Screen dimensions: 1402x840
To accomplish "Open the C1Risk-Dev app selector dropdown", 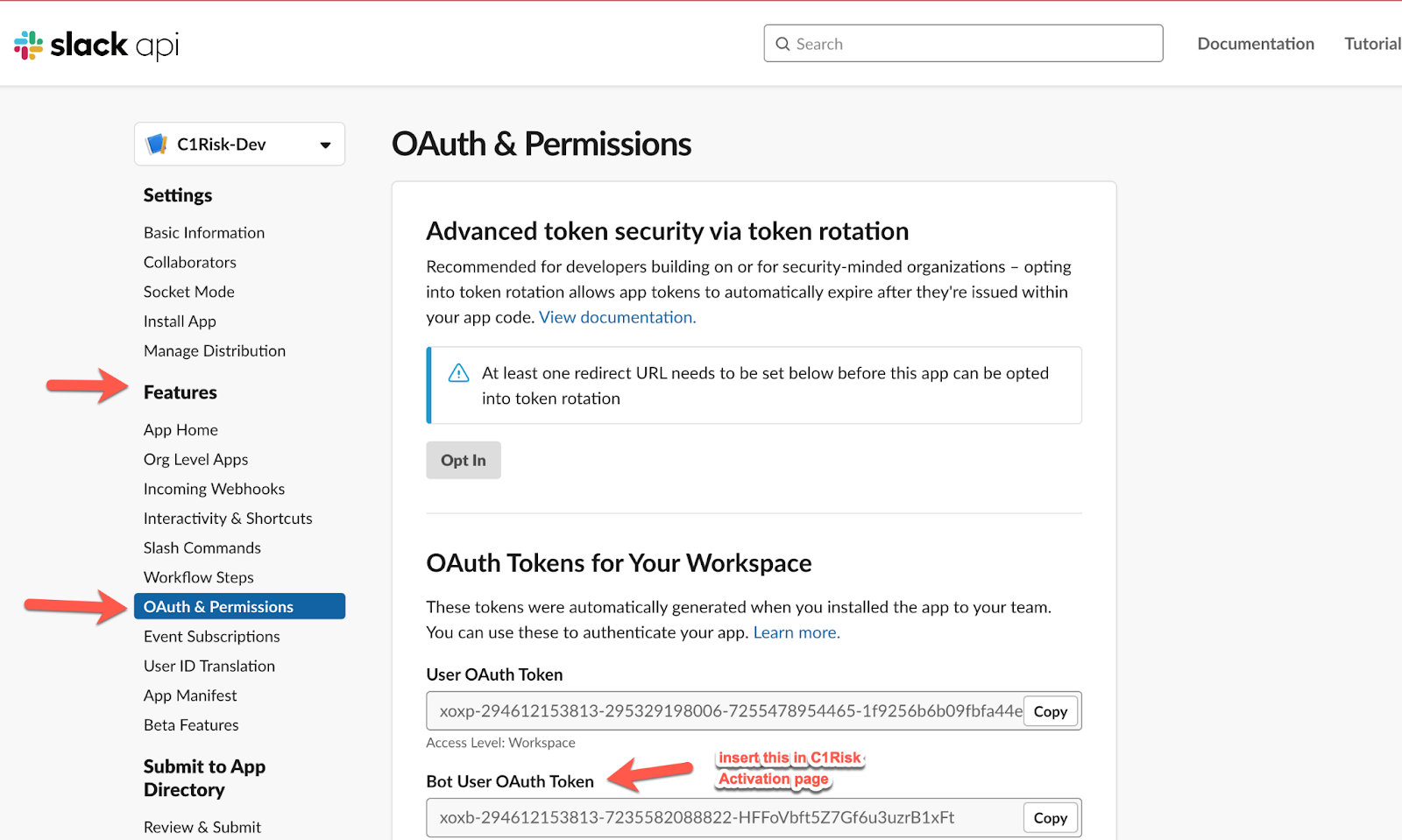I will (239, 144).
